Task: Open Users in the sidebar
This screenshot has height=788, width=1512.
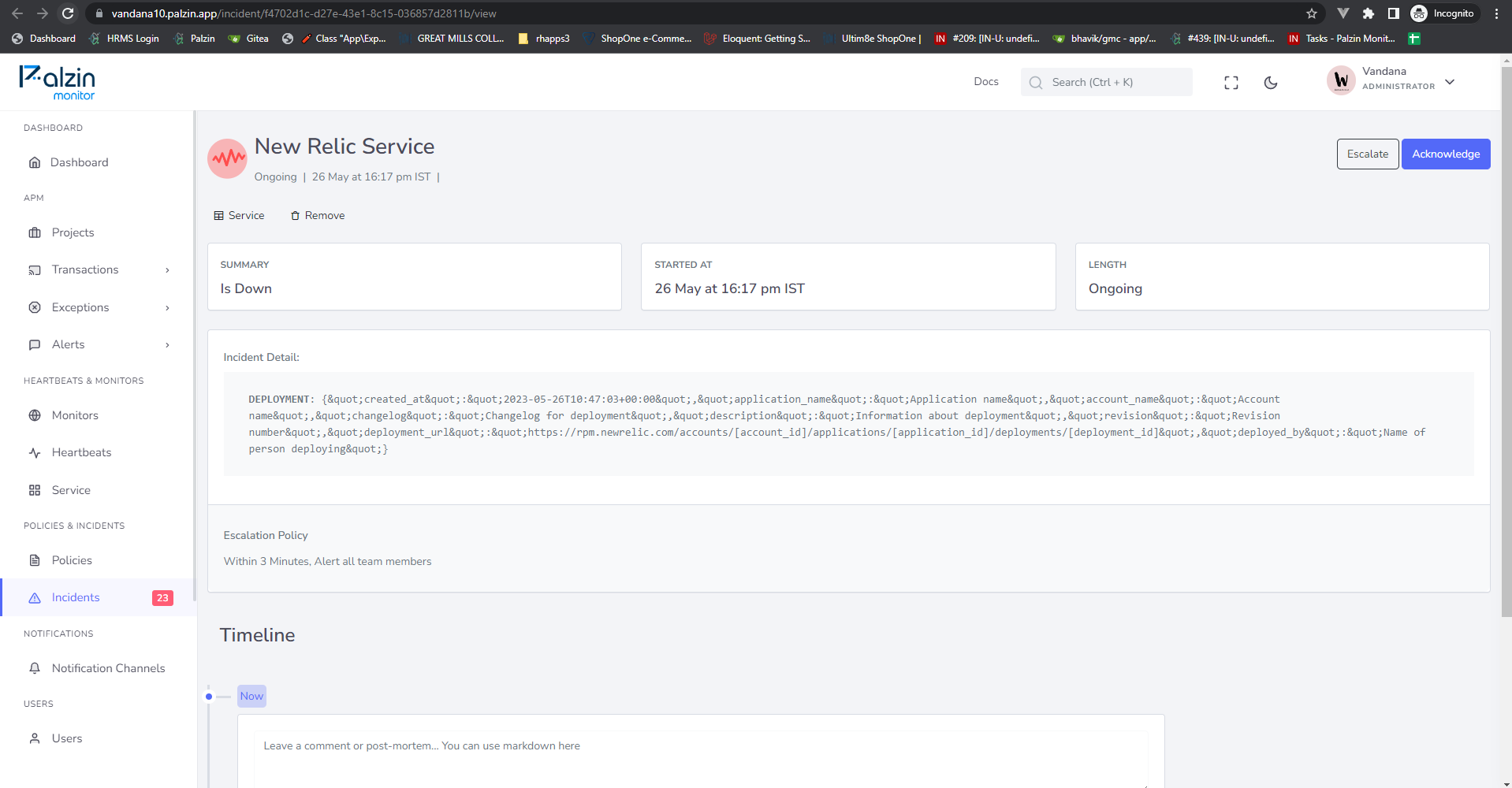Action: tap(66, 738)
